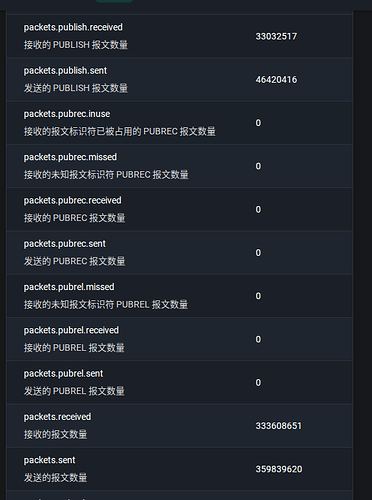
Task: Select the packets.publish.received metric name
Action: click(73, 27)
